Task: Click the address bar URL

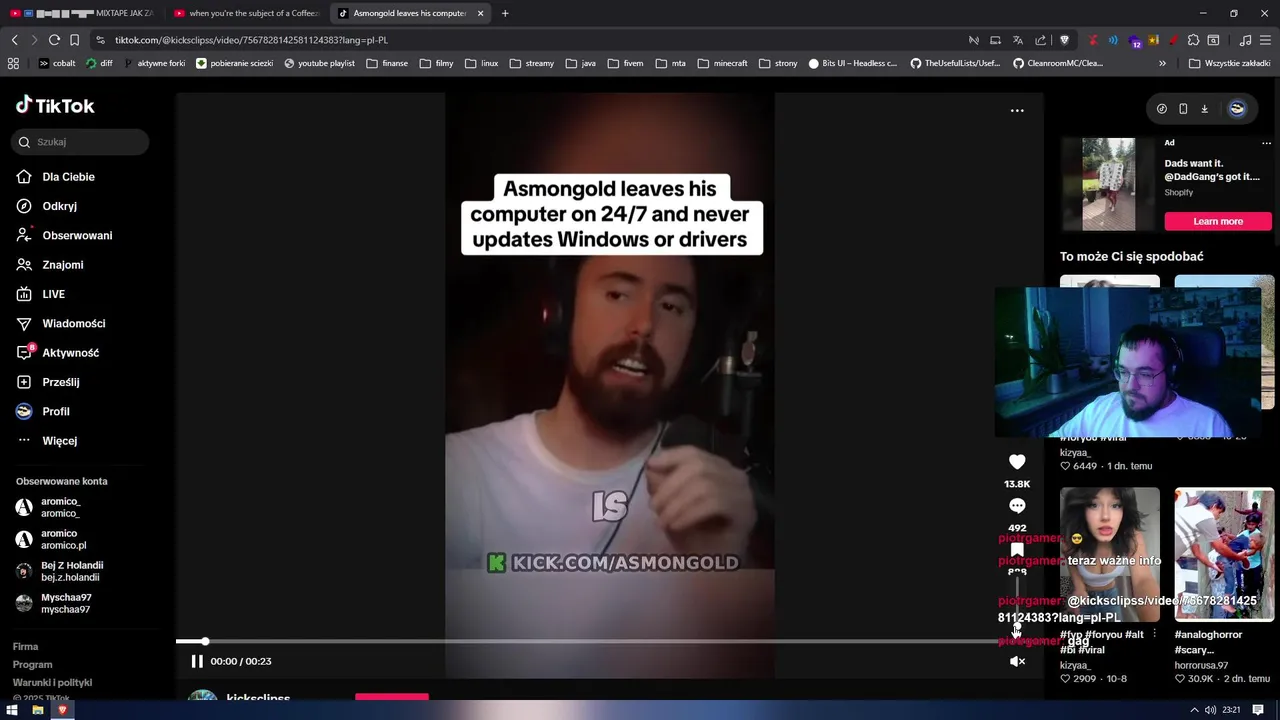Action: [x=251, y=40]
